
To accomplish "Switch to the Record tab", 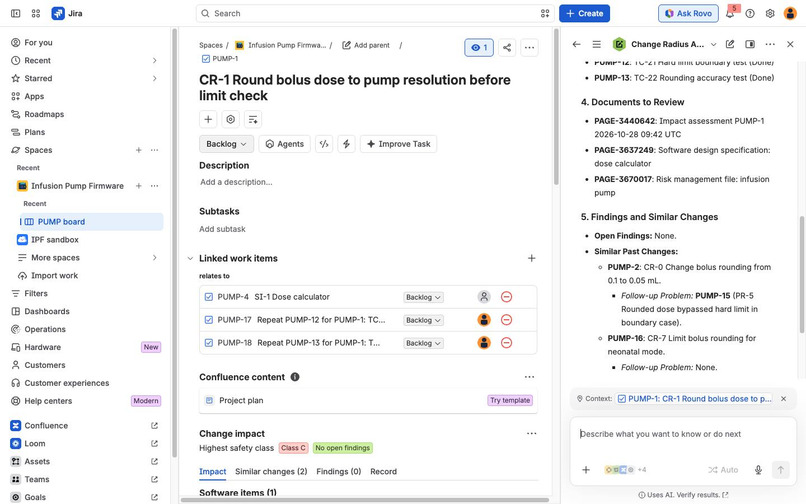I will pyautogui.click(x=383, y=472).
